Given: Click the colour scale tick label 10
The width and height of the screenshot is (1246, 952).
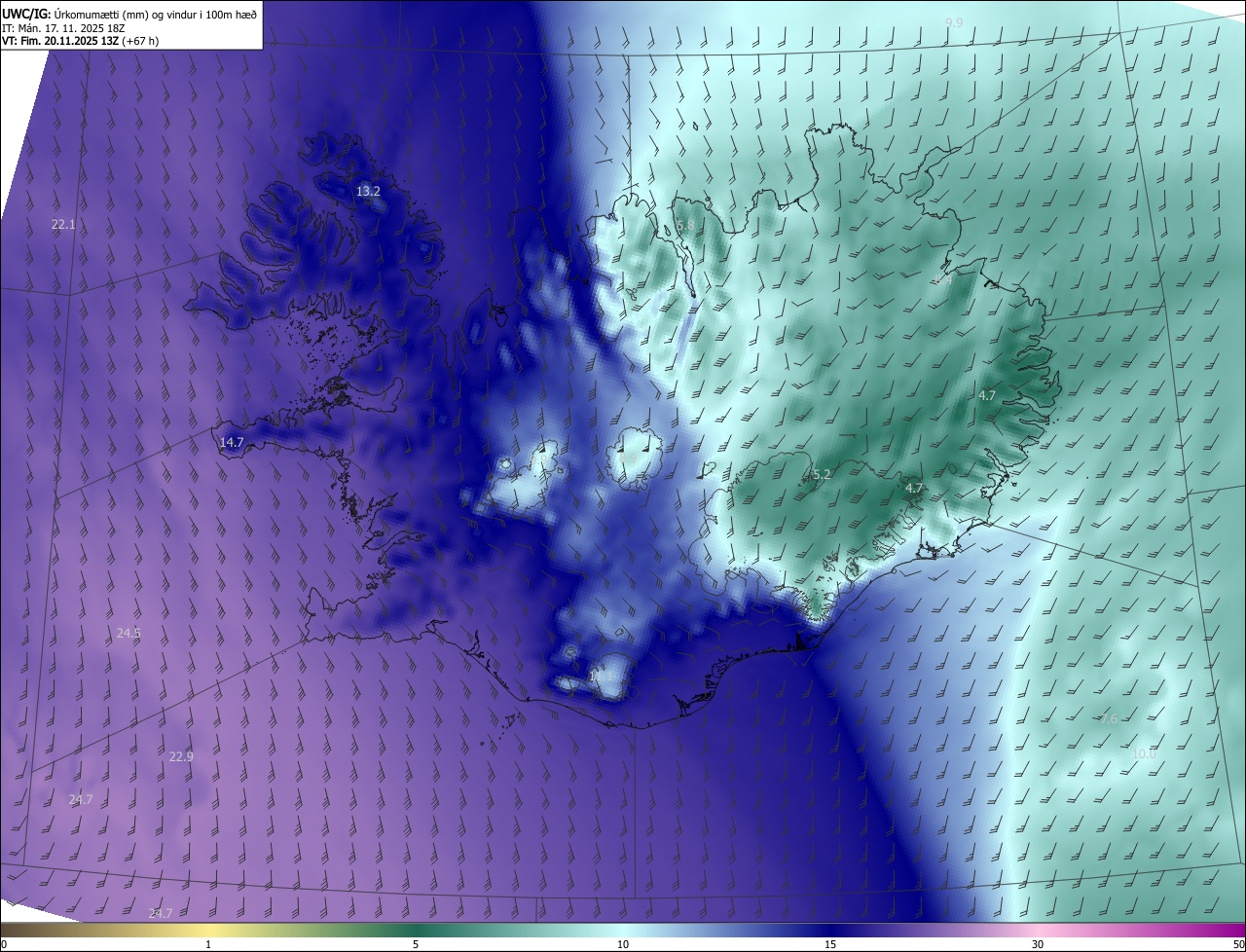Looking at the screenshot, I should 623,945.
